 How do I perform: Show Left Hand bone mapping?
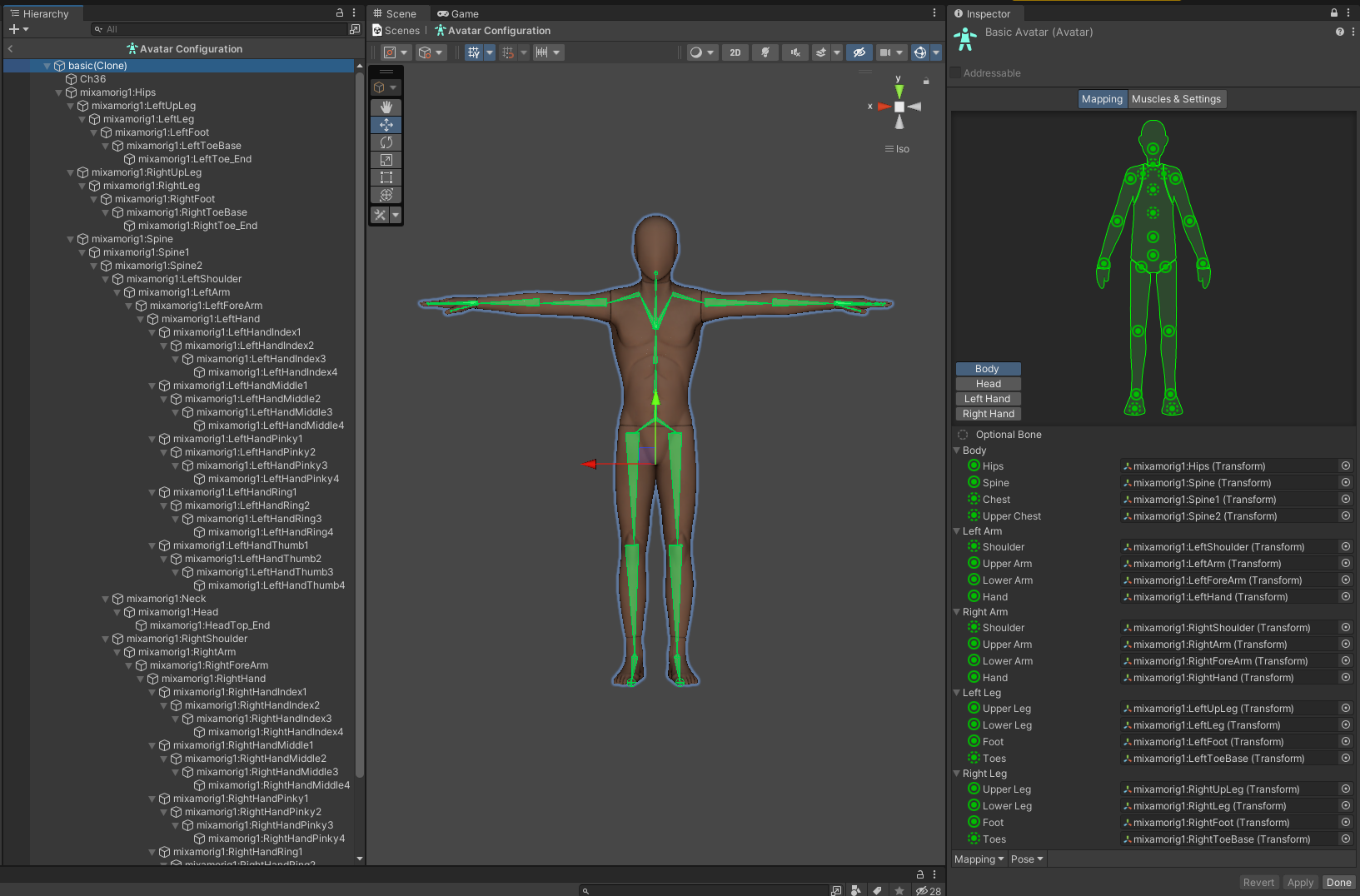[x=988, y=399]
